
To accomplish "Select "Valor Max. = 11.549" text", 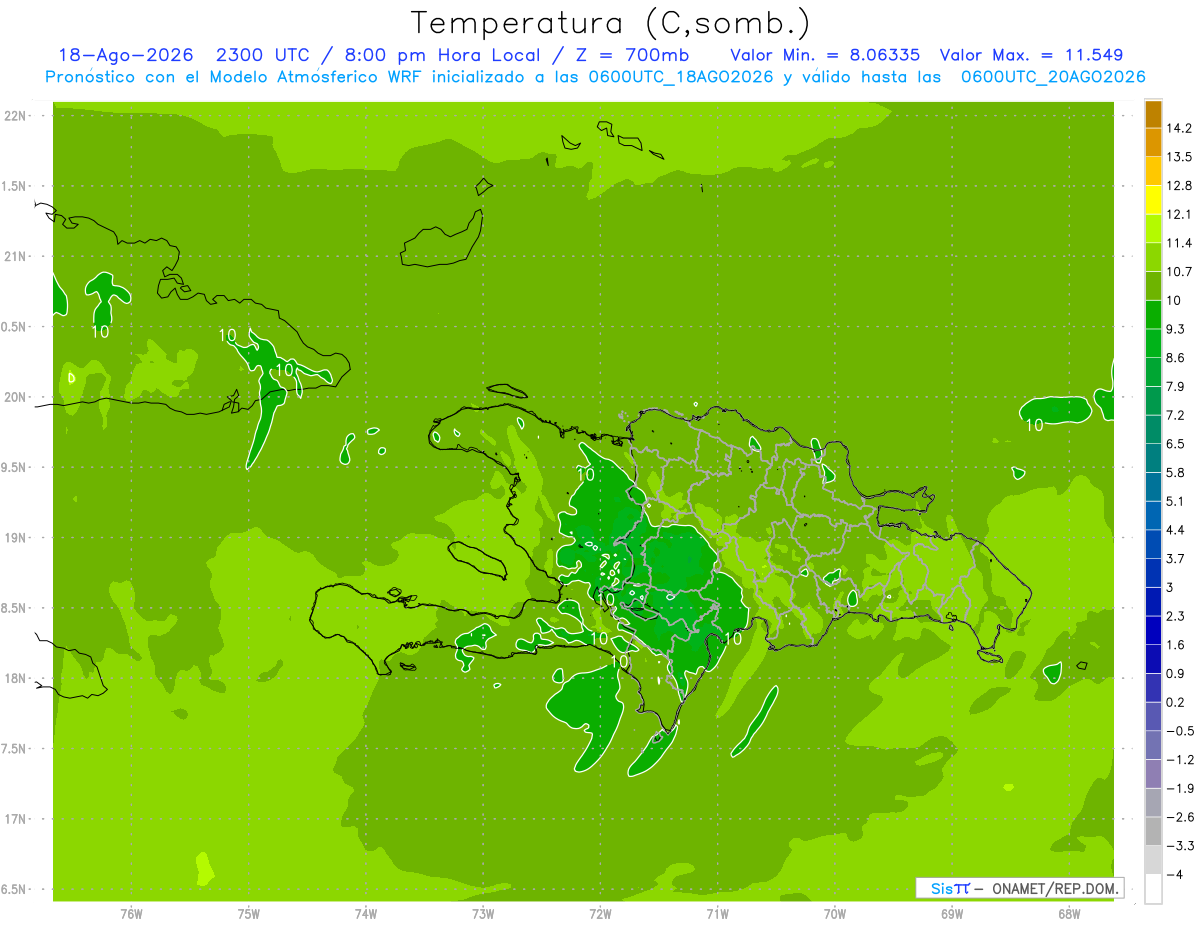I will pyautogui.click(x=1029, y=55).
